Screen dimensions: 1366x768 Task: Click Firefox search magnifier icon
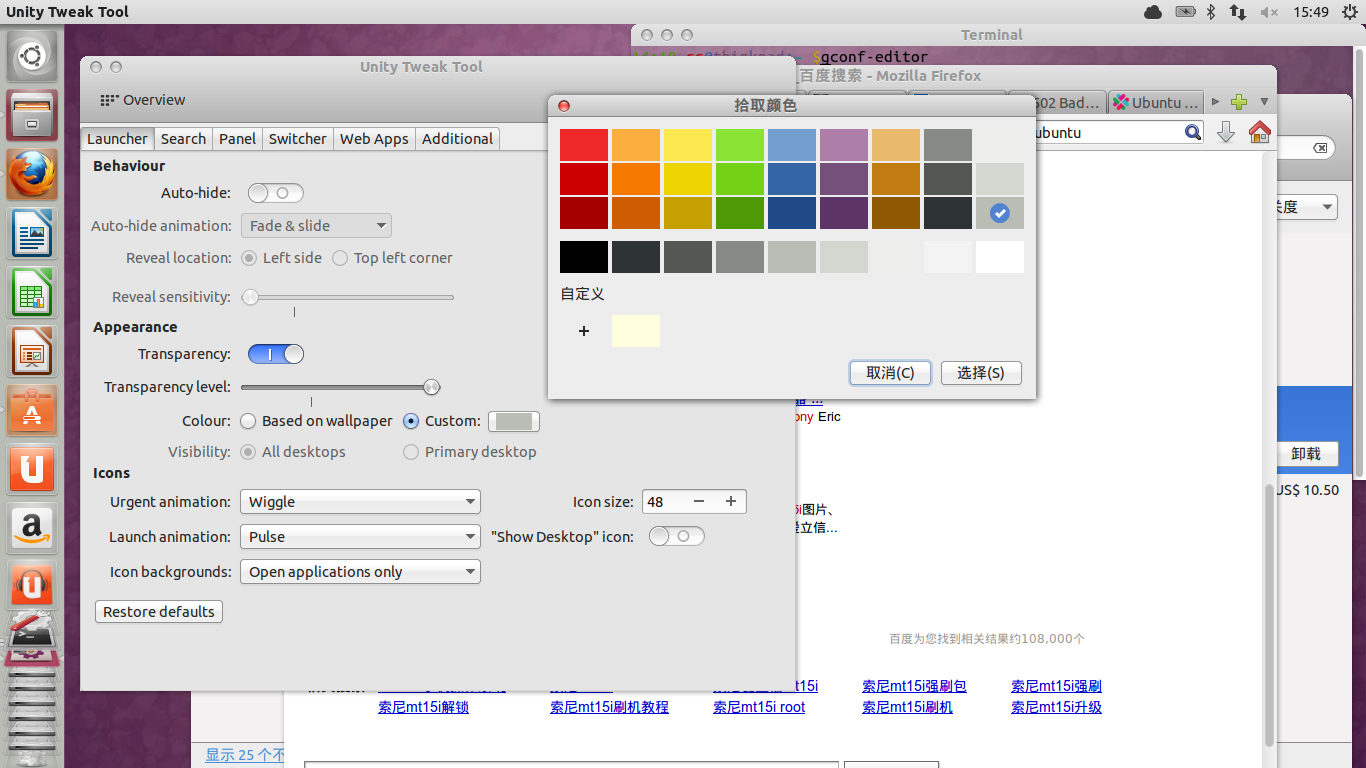1192,132
